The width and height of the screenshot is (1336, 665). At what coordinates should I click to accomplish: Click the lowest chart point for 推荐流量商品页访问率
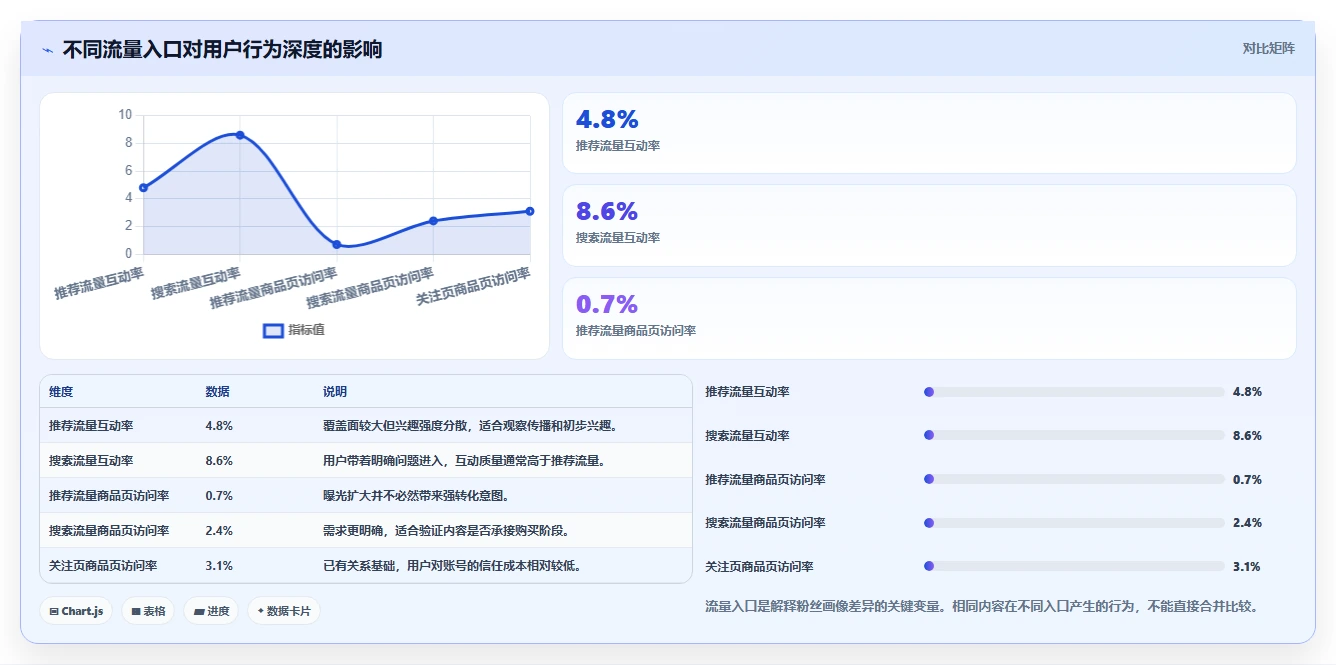[337, 244]
